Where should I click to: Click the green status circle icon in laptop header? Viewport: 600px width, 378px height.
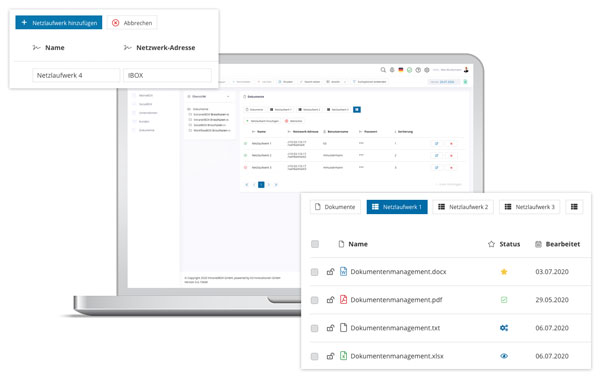(409, 70)
